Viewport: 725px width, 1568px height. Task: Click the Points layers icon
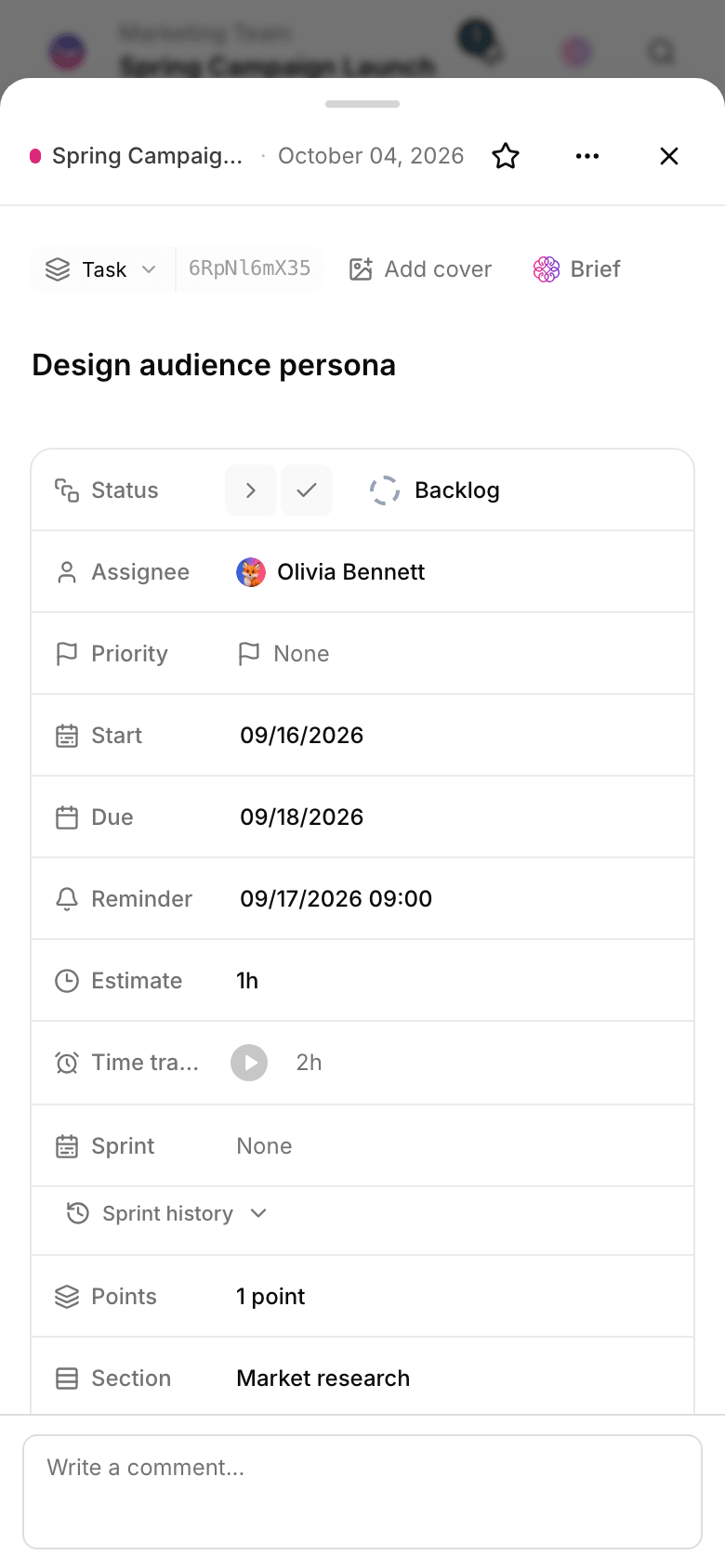[67, 1297]
